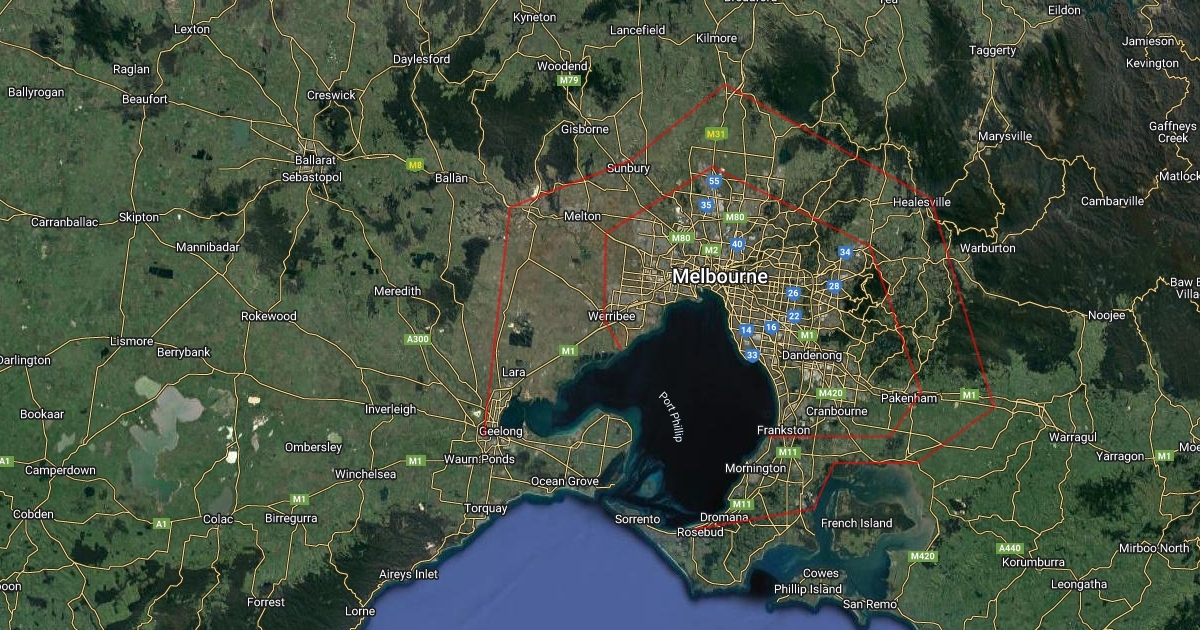Select the Dandenong label
Screen dimensions: 1200x630
click(x=813, y=355)
